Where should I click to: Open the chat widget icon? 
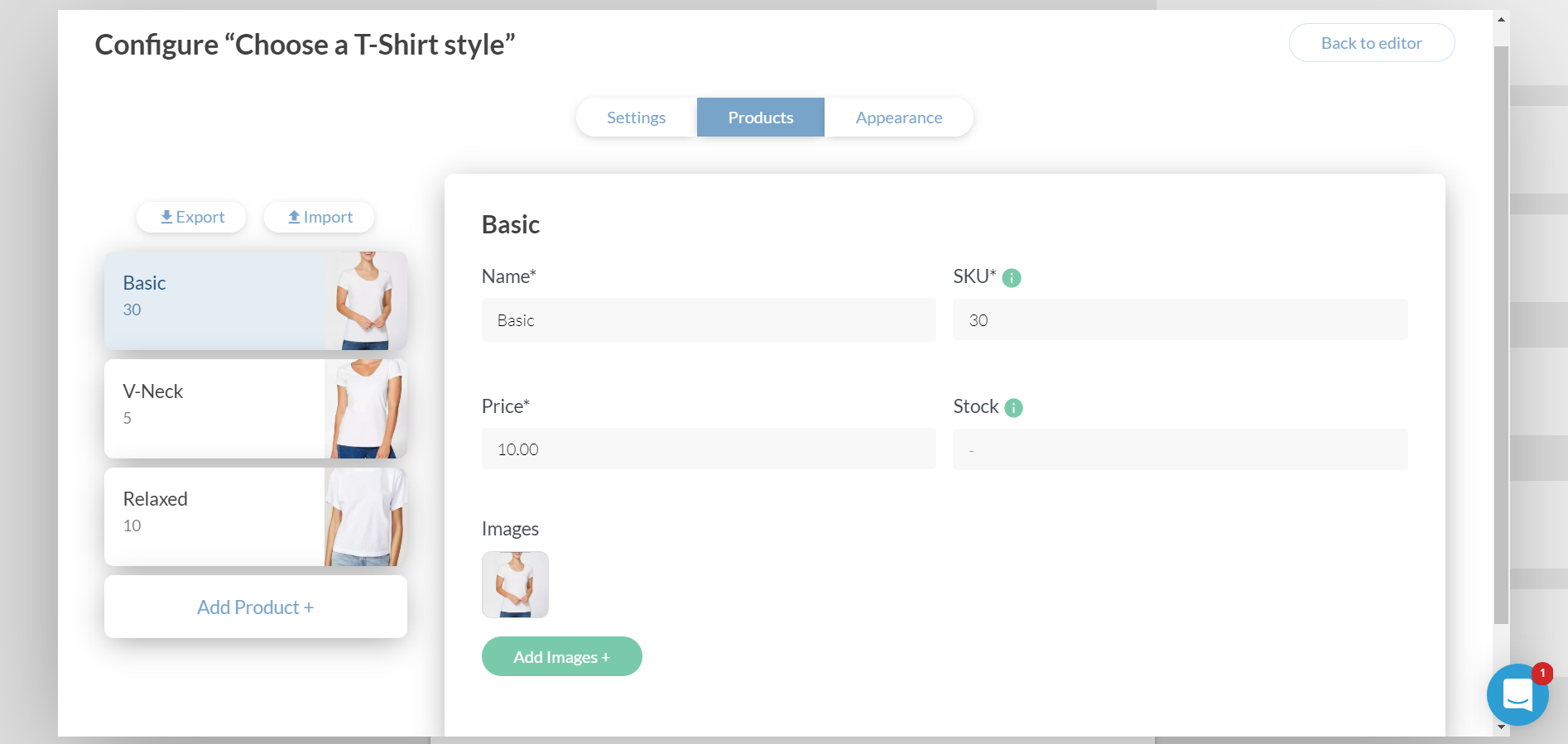[1517, 695]
